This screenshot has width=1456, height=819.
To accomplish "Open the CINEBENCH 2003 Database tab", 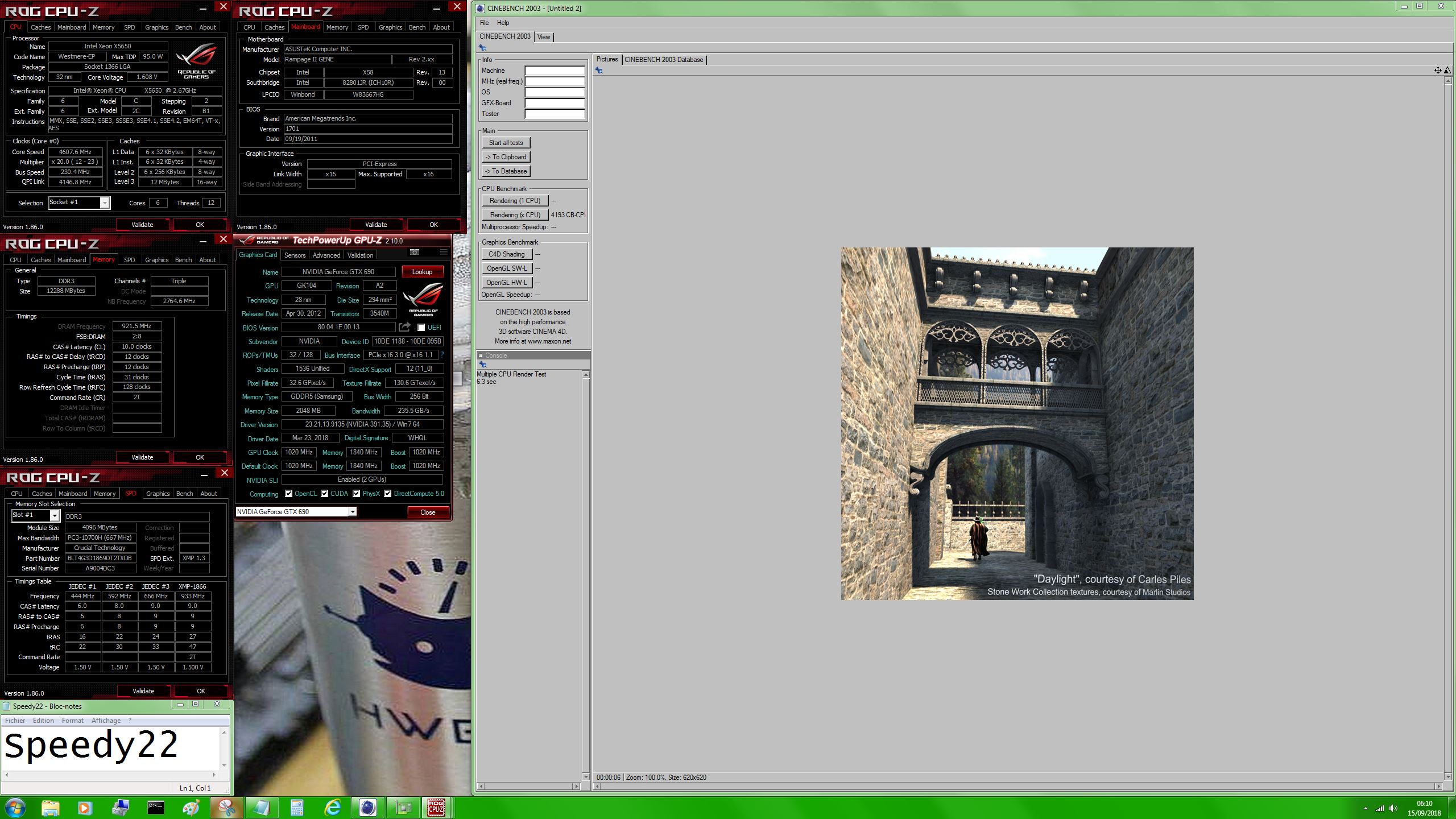I will tap(664, 60).
